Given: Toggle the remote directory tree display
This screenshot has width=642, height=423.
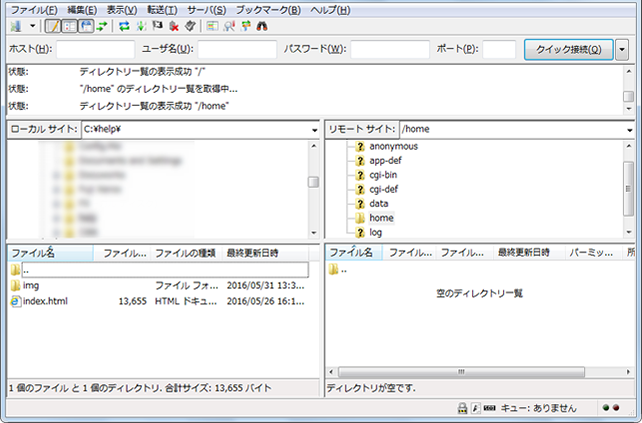Looking at the screenshot, I should coord(86,27).
